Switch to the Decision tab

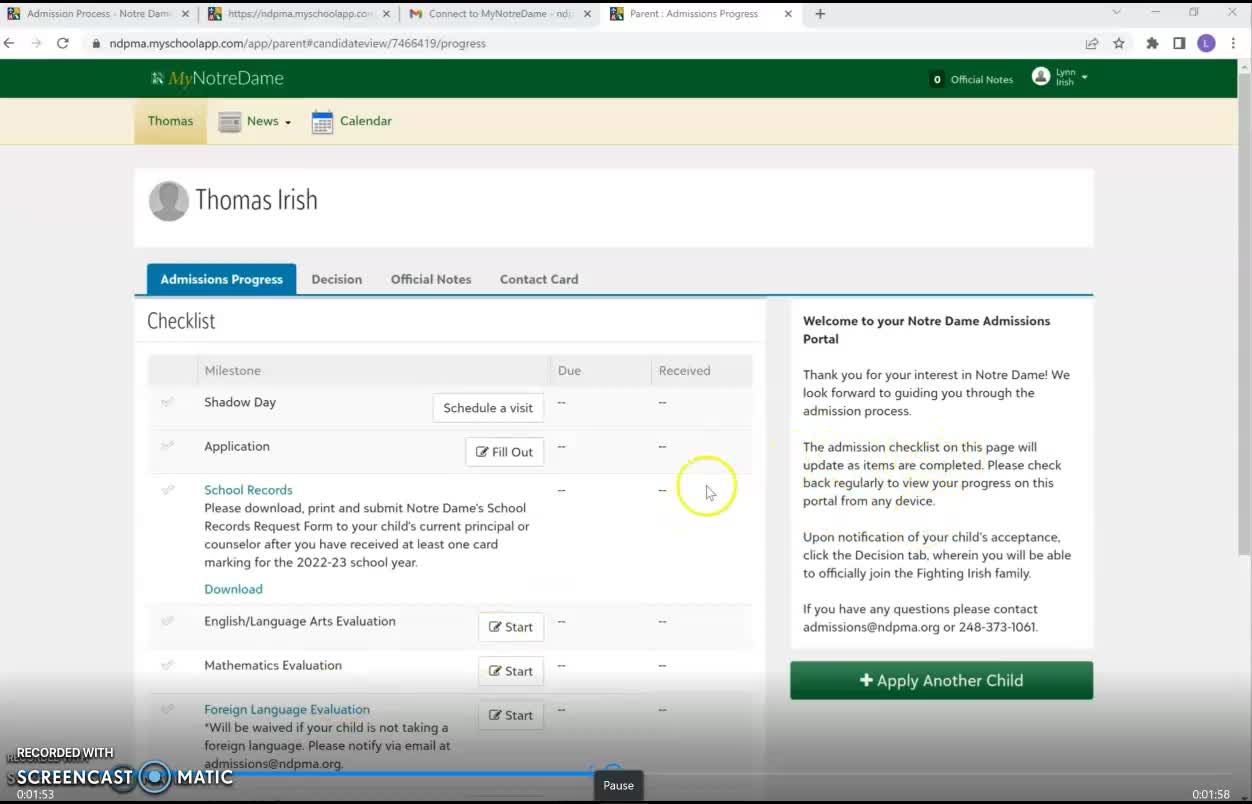[336, 279]
